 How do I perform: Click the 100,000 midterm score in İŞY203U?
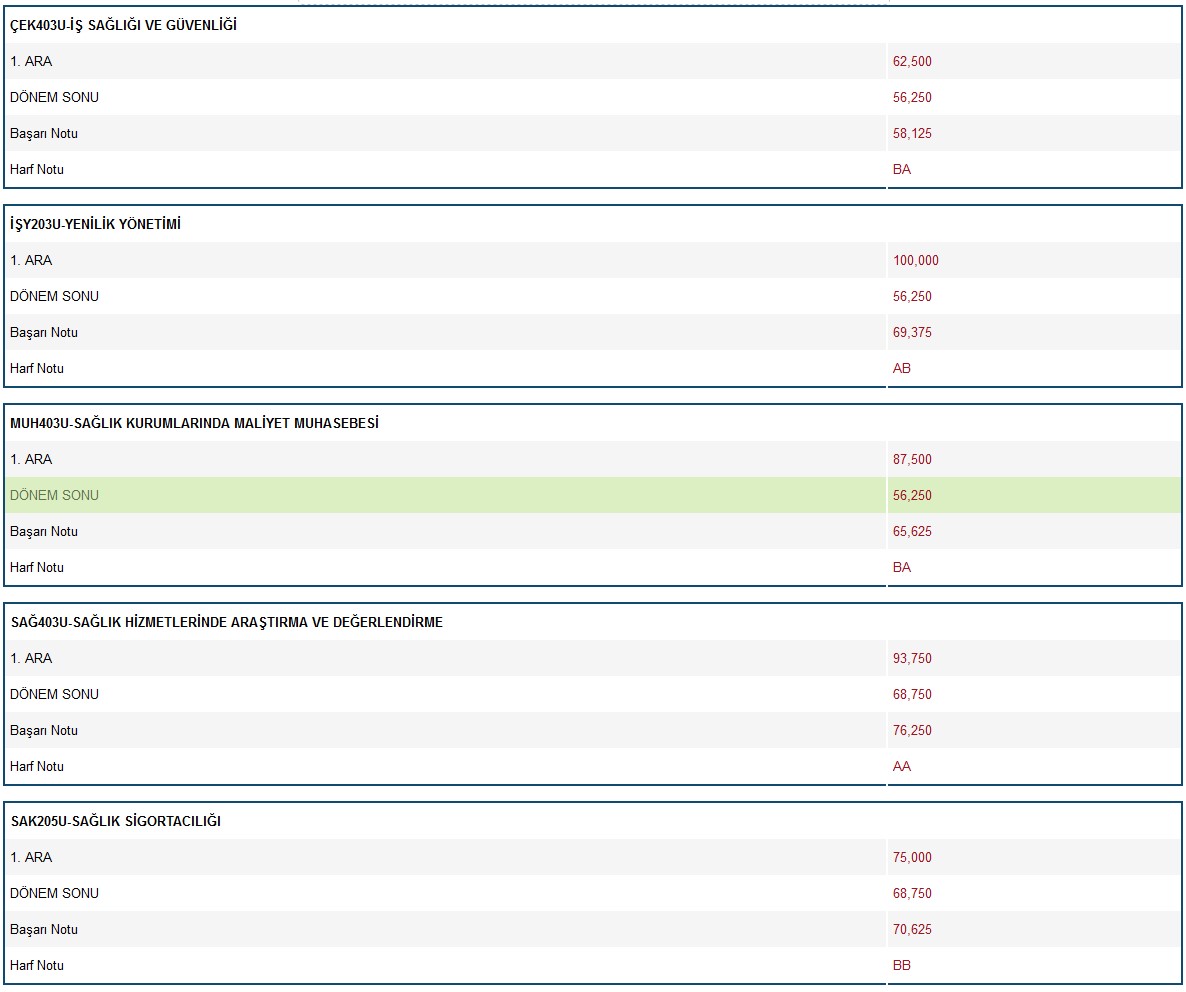(915, 260)
